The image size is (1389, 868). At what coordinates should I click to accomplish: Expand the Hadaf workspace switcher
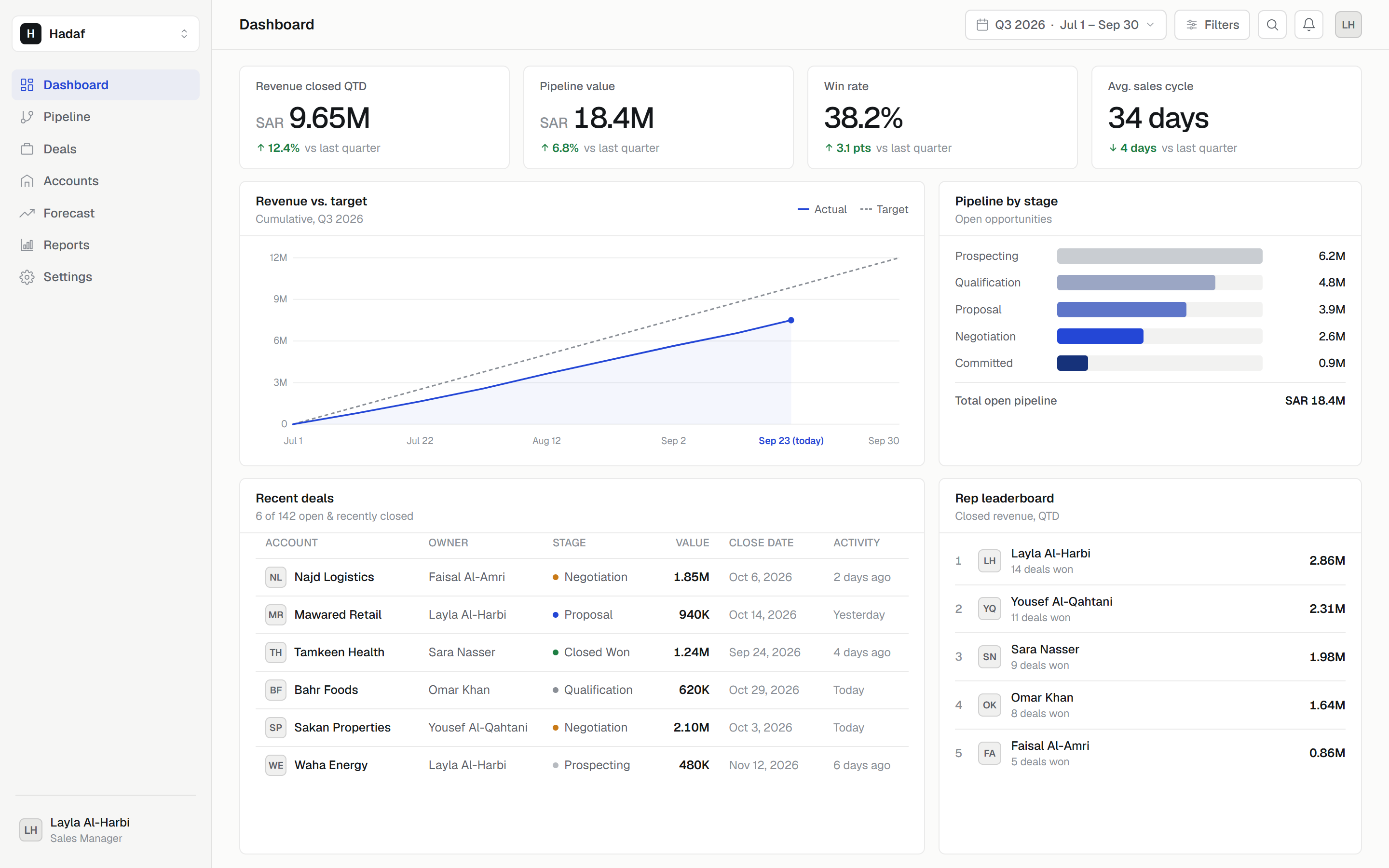(106, 34)
